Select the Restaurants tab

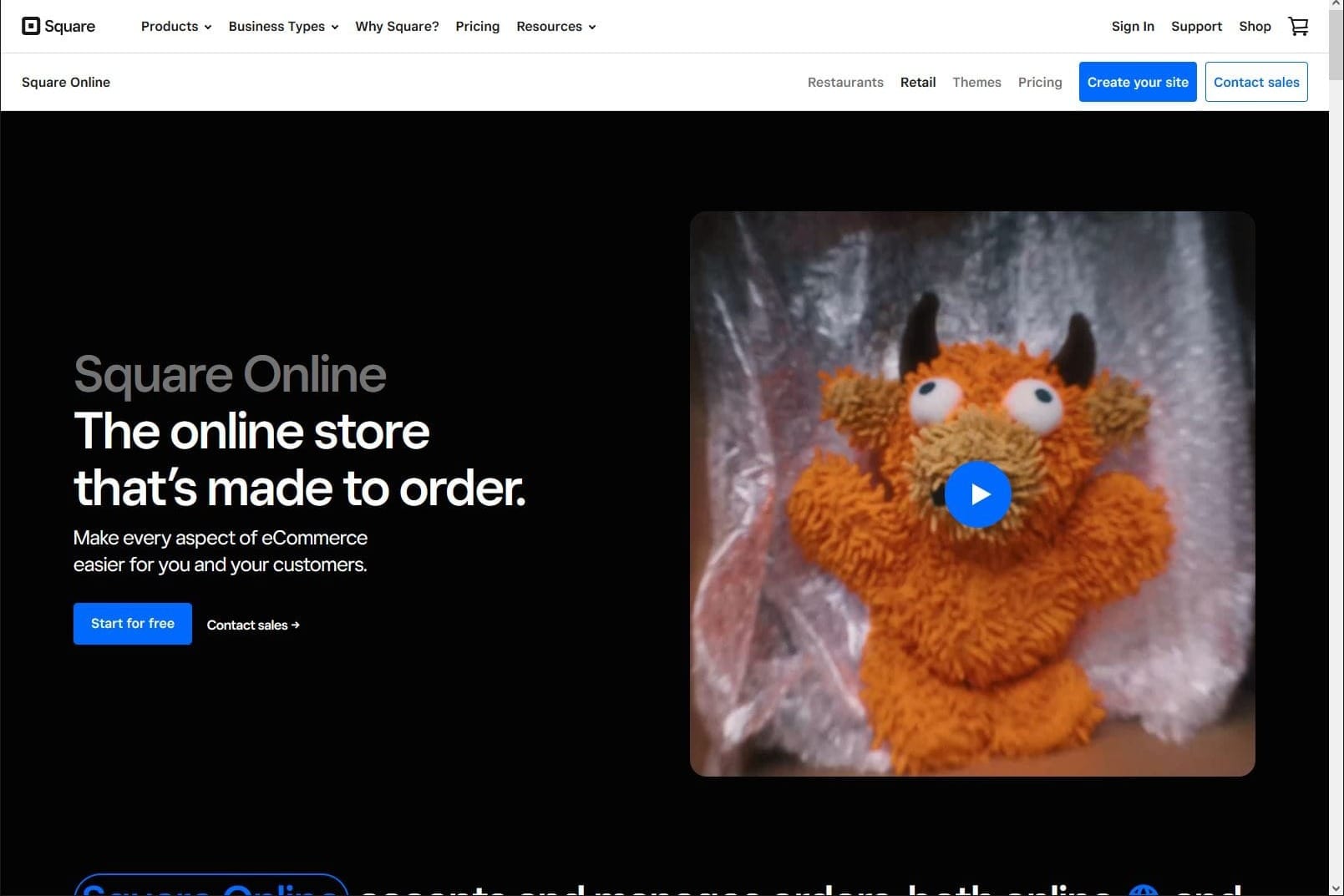coord(845,82)
